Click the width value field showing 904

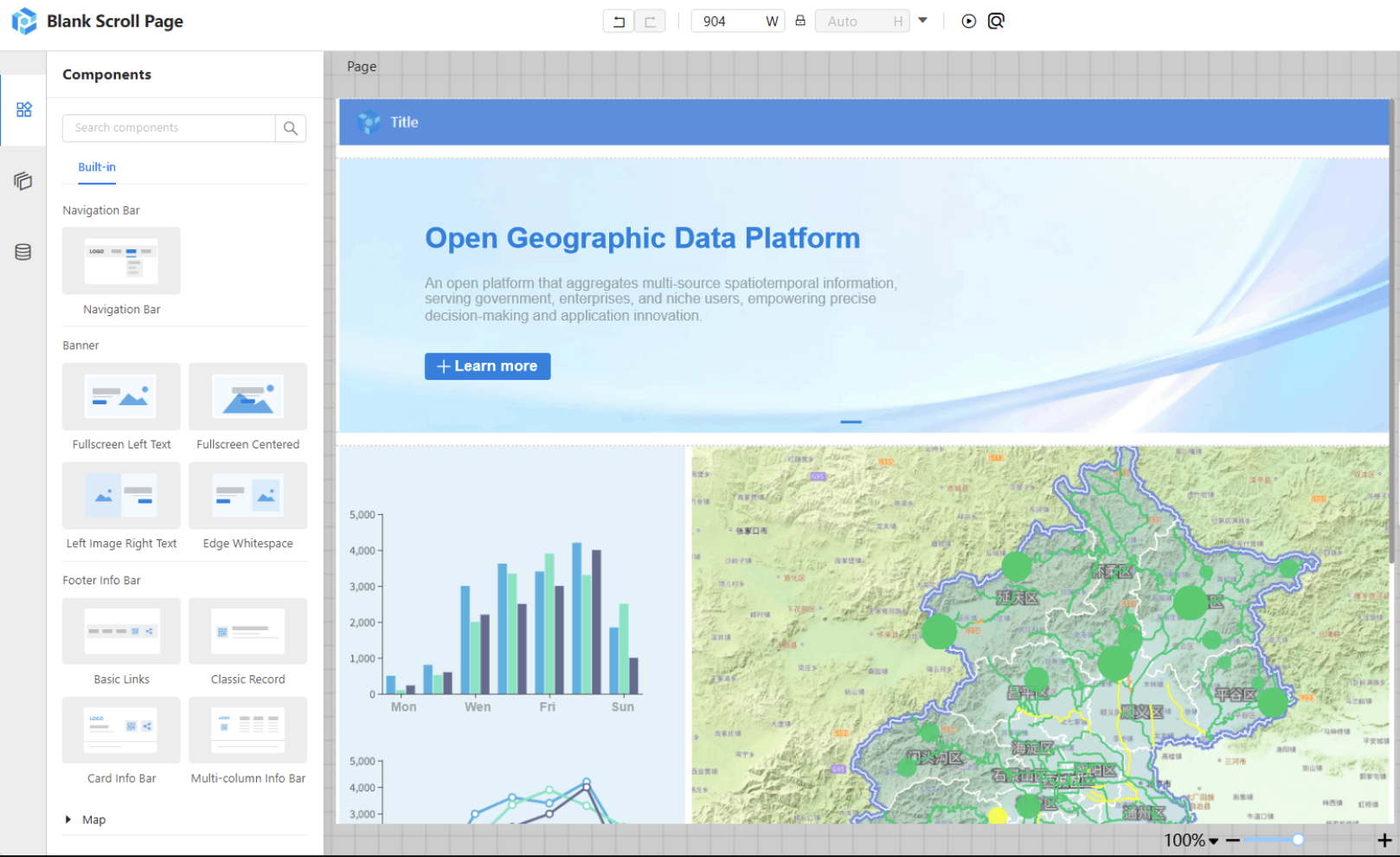(x=737, y=22)
